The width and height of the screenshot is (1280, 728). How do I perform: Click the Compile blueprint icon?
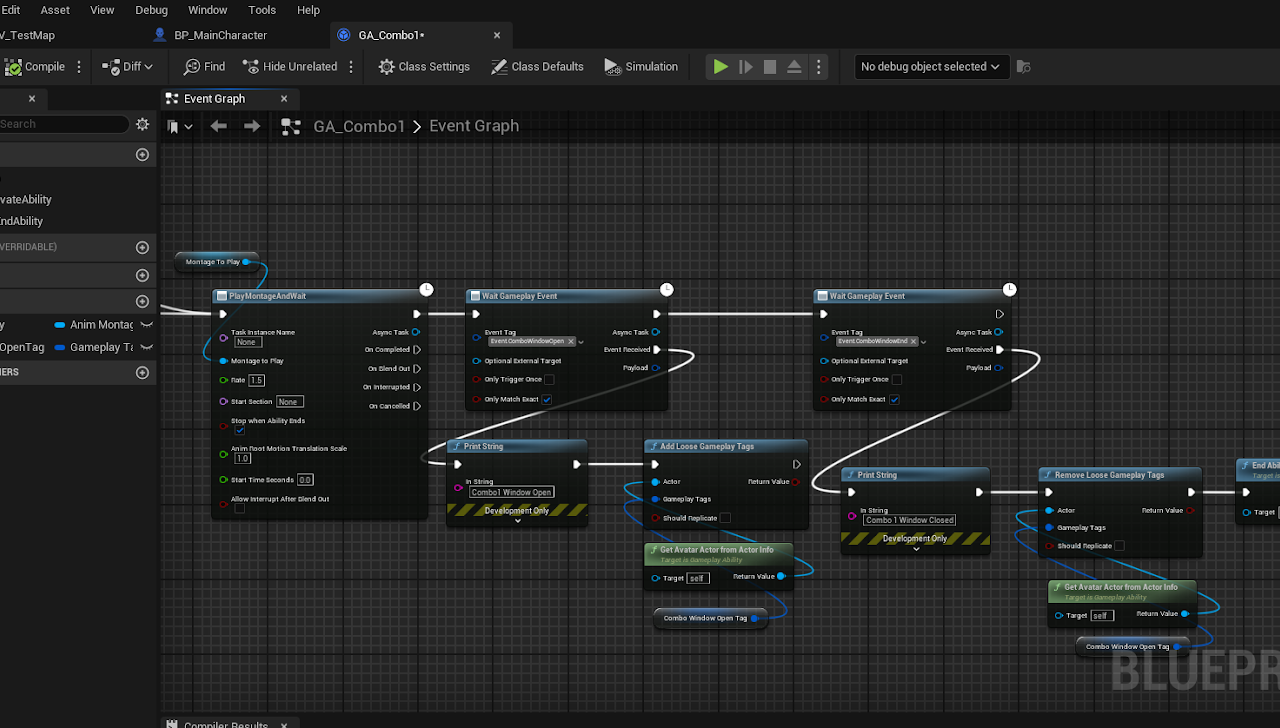[x=14, y=67]
